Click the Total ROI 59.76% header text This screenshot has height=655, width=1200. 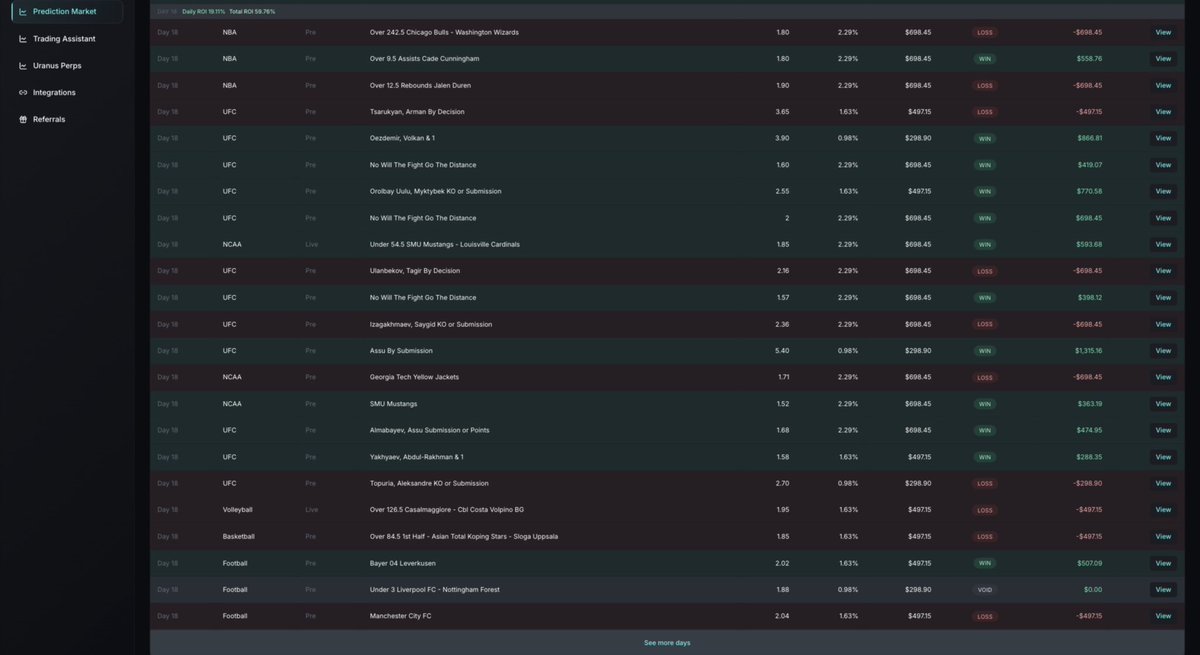click(x=252, y=11)
